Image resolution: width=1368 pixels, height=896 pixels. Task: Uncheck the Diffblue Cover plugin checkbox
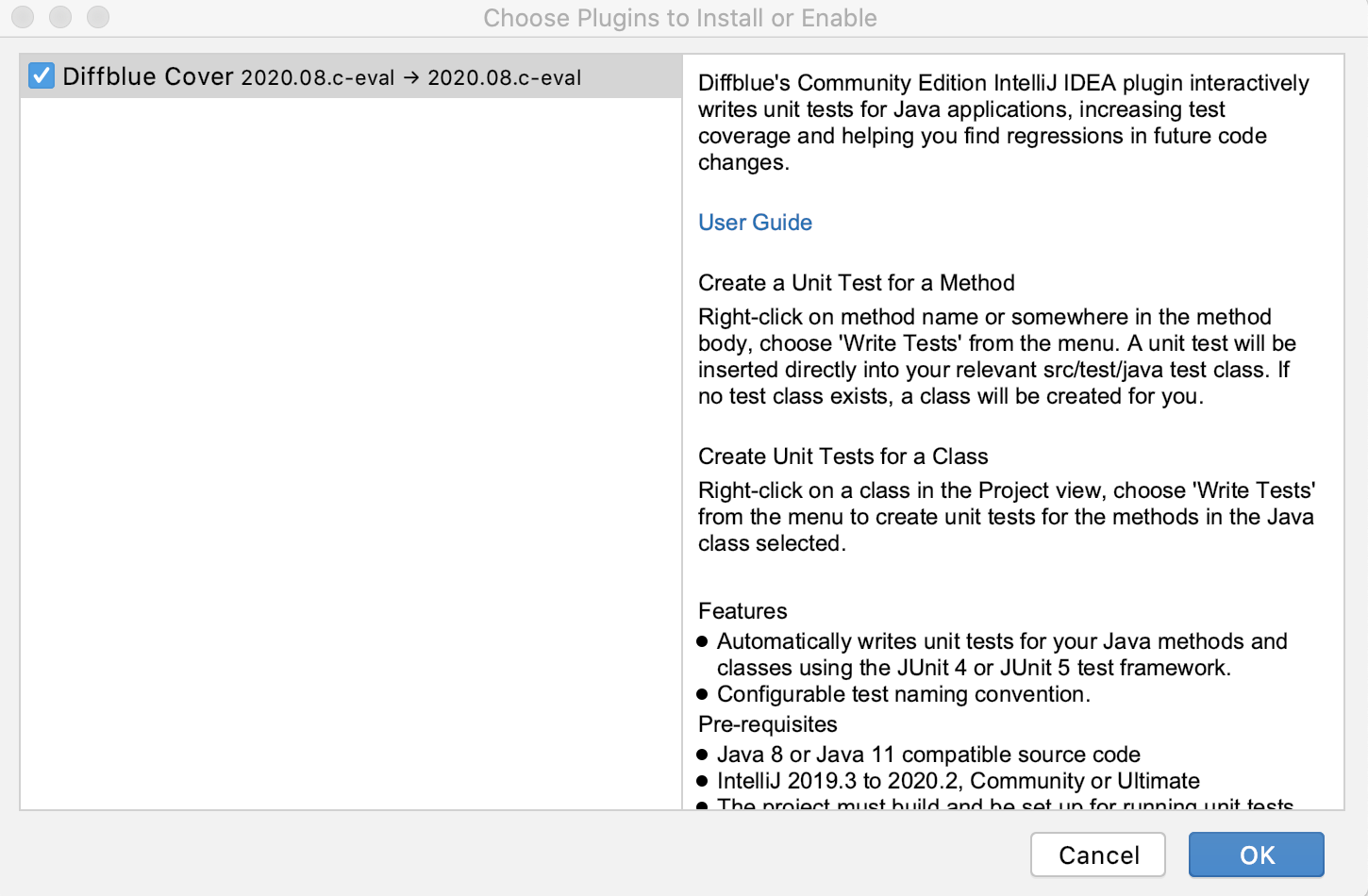42,75
